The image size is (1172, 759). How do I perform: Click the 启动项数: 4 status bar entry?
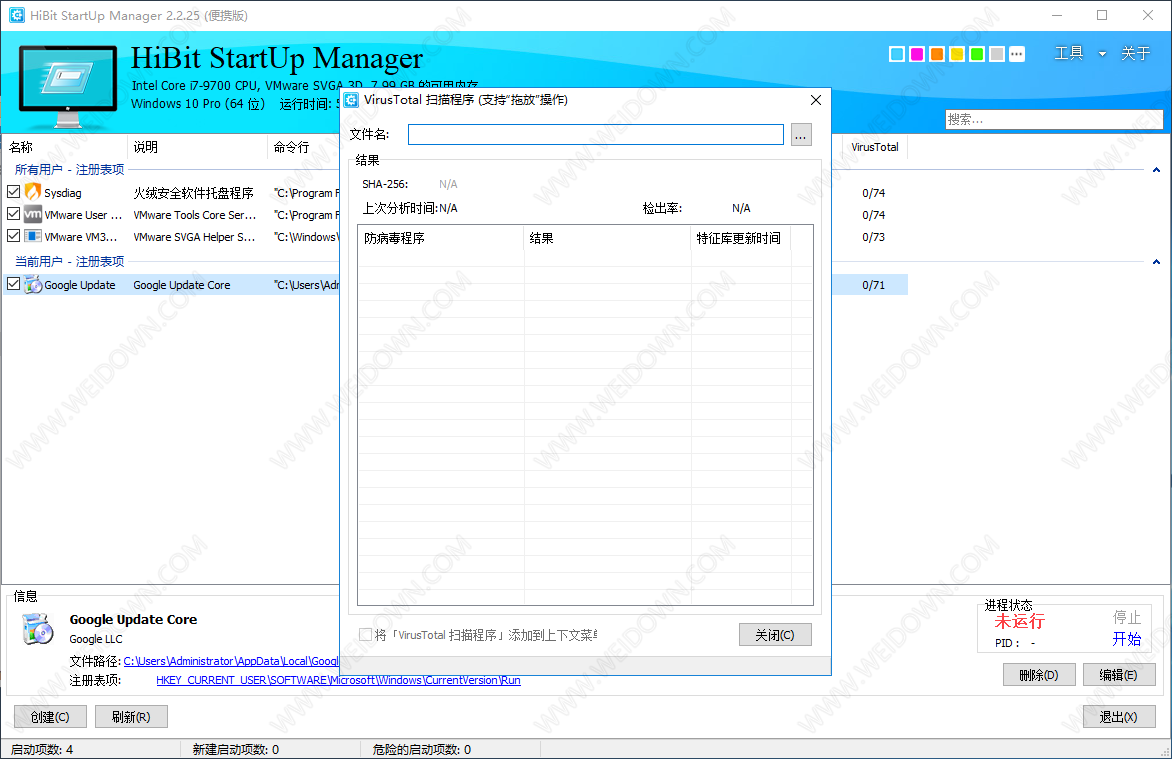click(x=42, y=749)
